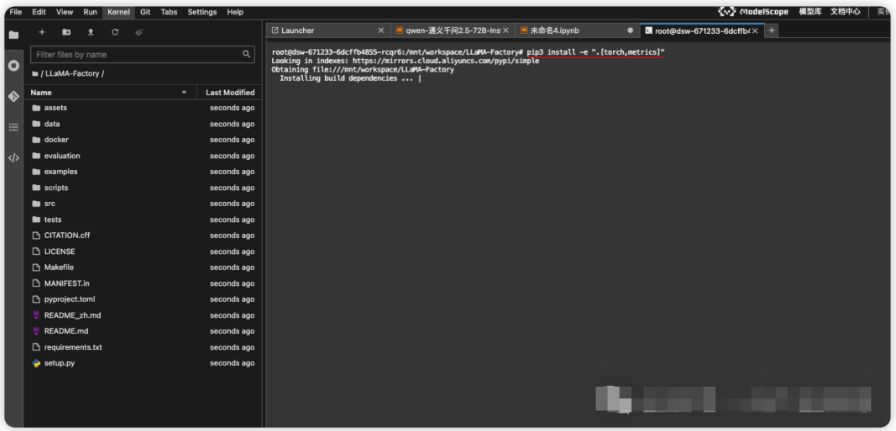Viewport: 896px width, 431px height.
Task: Open the File Browser sidebar tab
Action: (13, 35)
